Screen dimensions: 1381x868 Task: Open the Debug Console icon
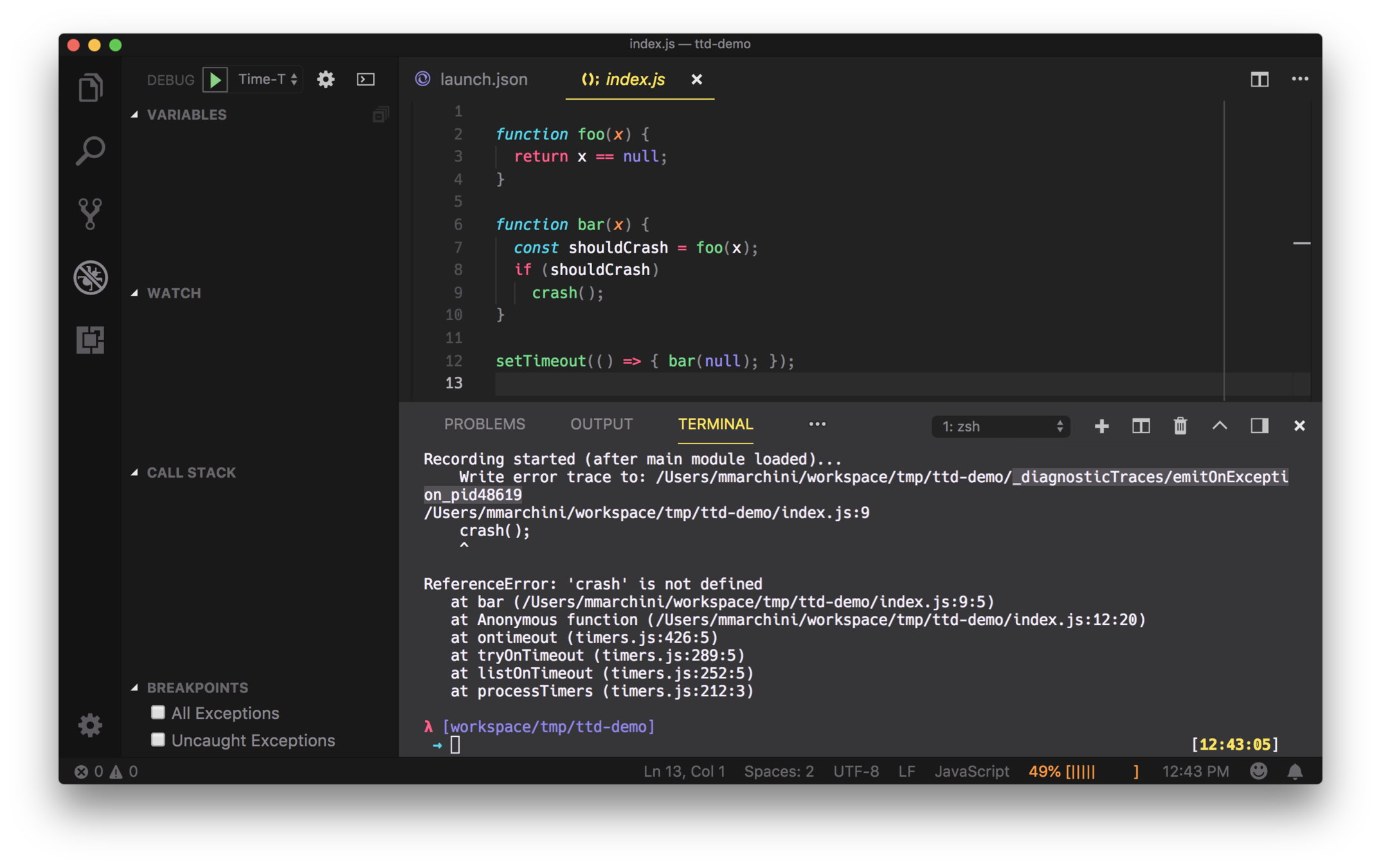coord(366,80)
